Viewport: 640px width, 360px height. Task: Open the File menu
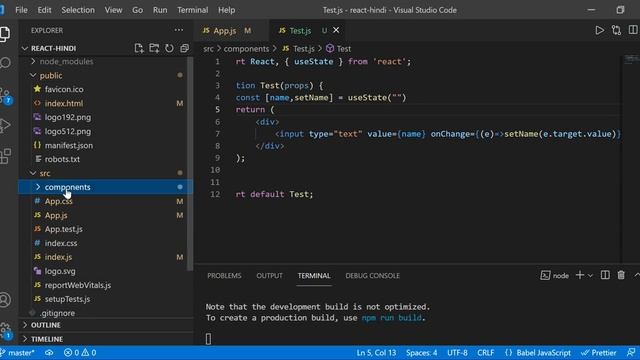coord(21,10)
